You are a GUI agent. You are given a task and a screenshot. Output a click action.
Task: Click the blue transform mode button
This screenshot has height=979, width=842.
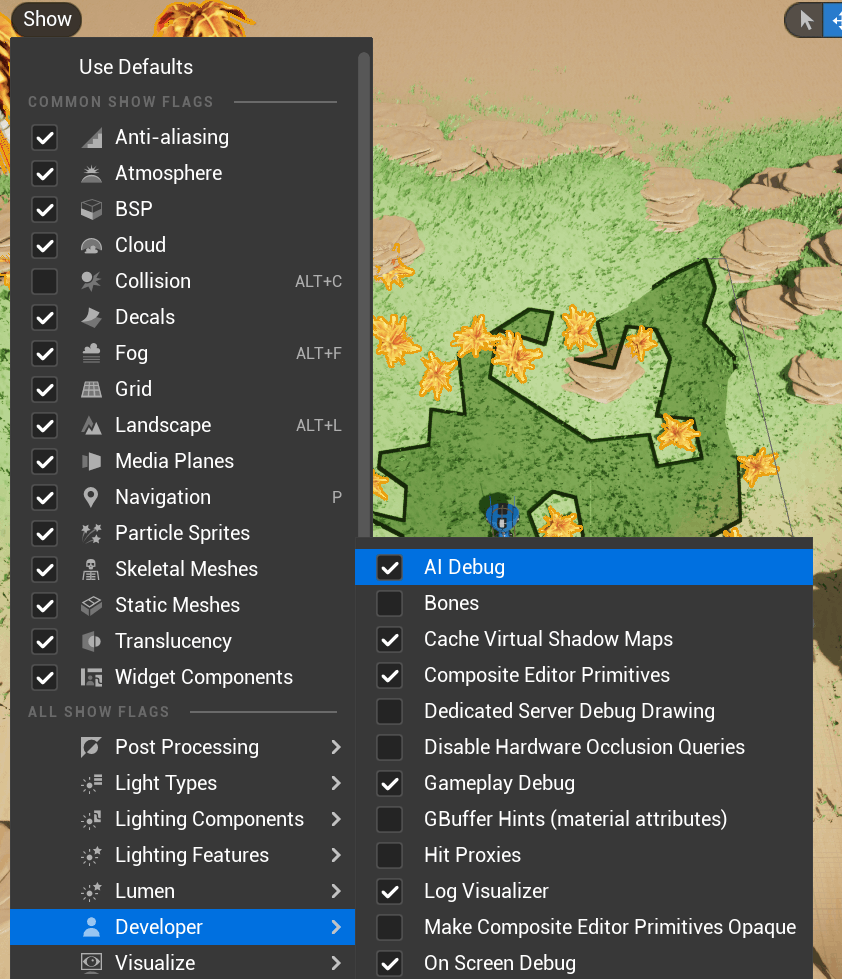coord(833,20)
